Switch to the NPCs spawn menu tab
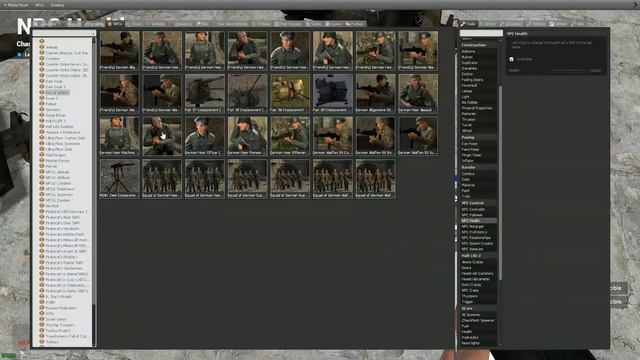 [x=115, y=24]
